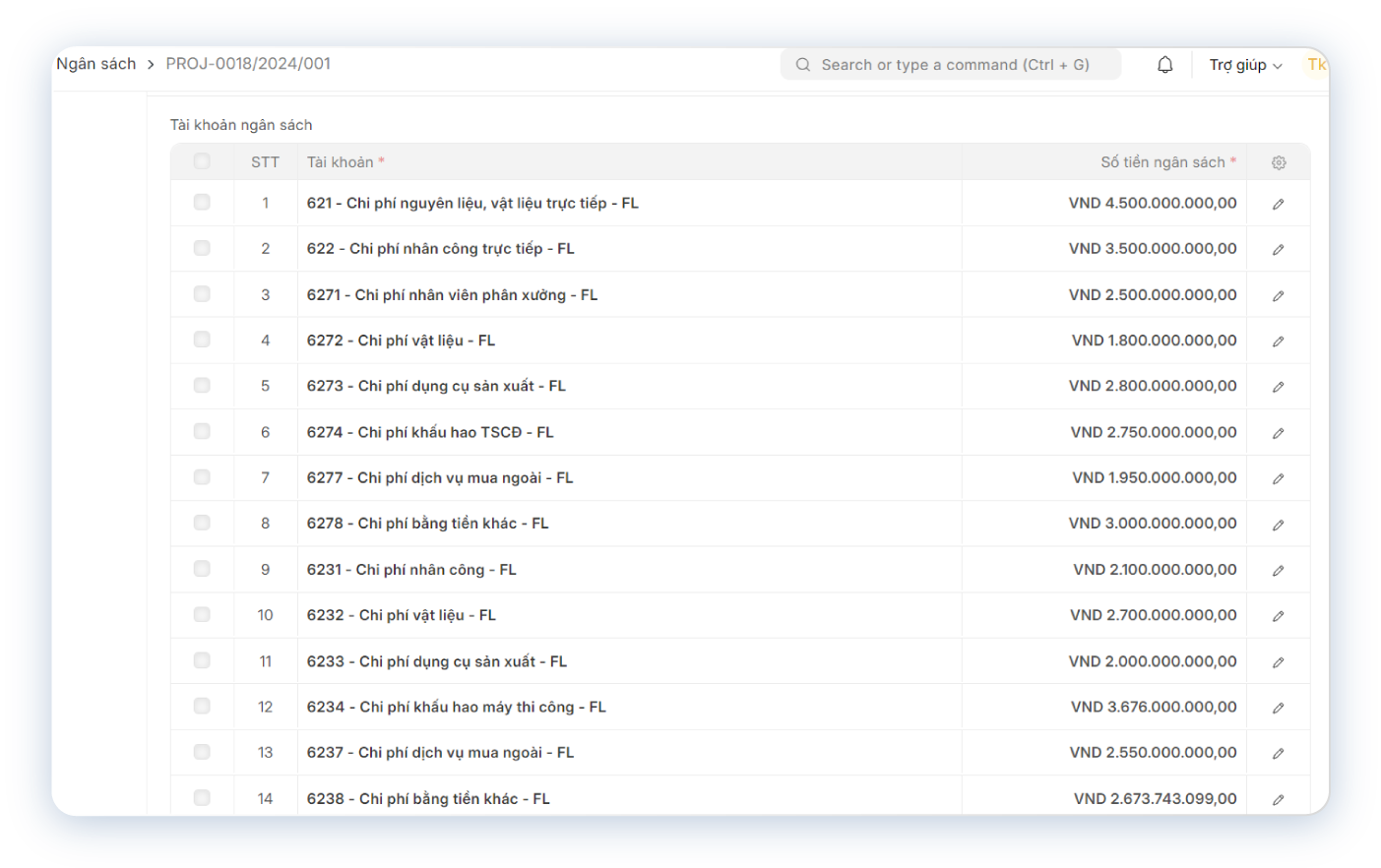Image resolution: width=1381 pixels, height=868 pixels.
Task: Edit row 6234 khấu hao máy thi công
Action: pos(1278,708)
